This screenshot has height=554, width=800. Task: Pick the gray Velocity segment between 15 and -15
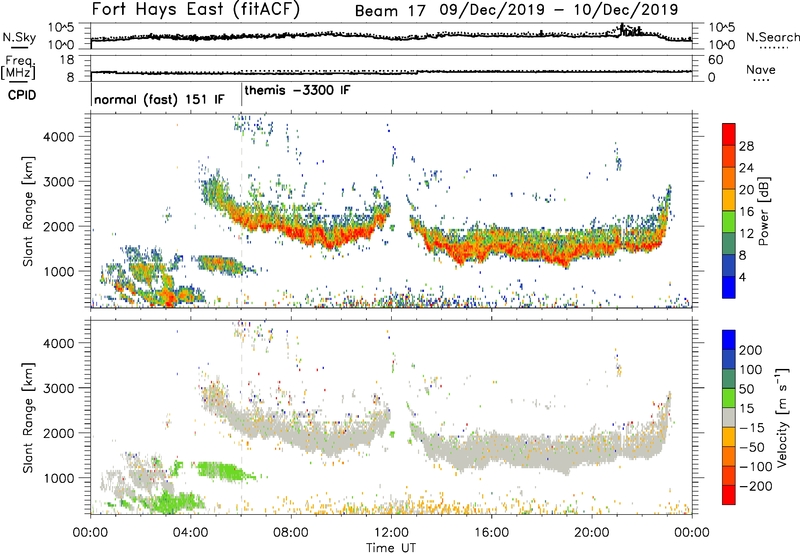[729, 417]
